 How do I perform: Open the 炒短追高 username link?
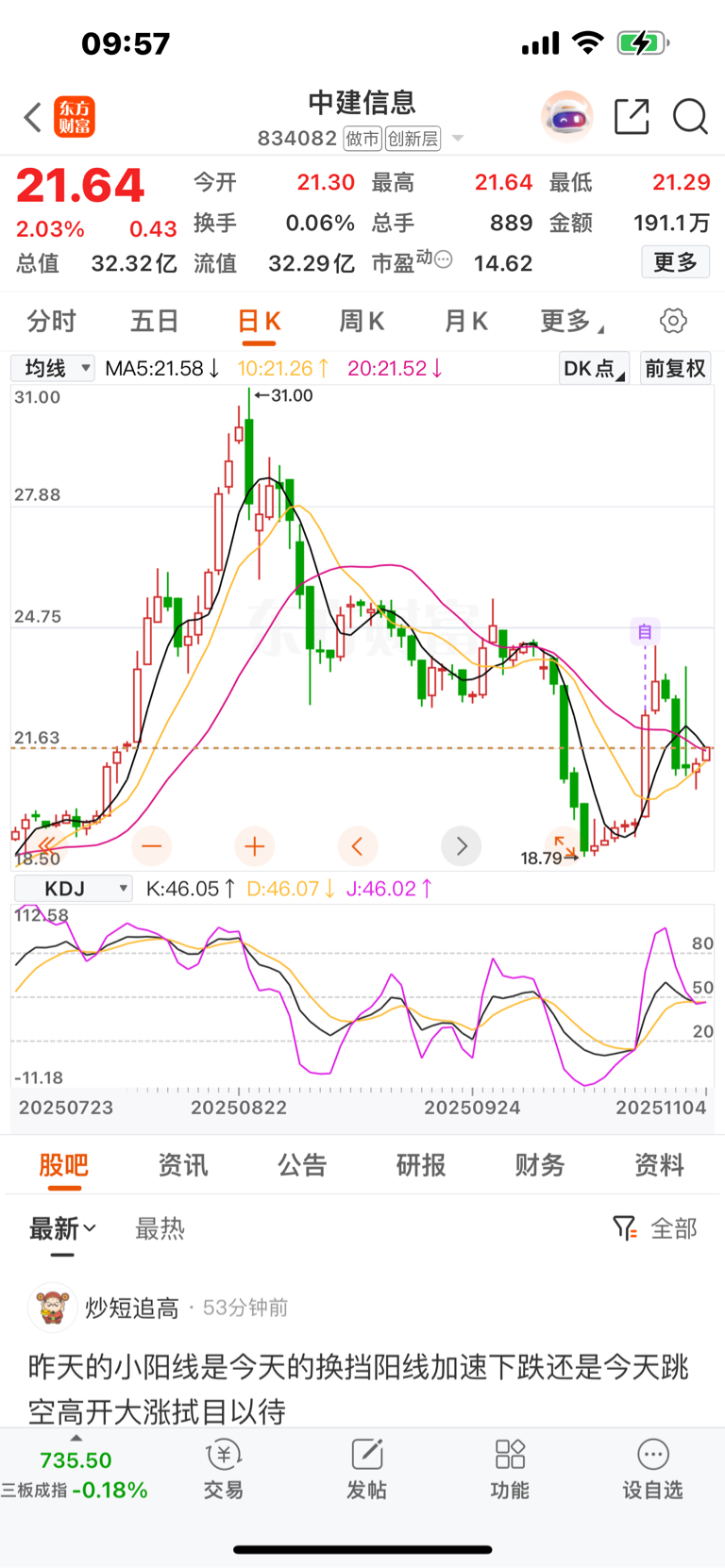132,1308
